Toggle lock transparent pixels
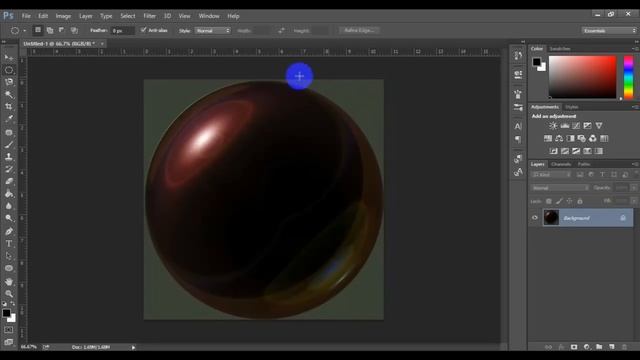 point(549,201)
